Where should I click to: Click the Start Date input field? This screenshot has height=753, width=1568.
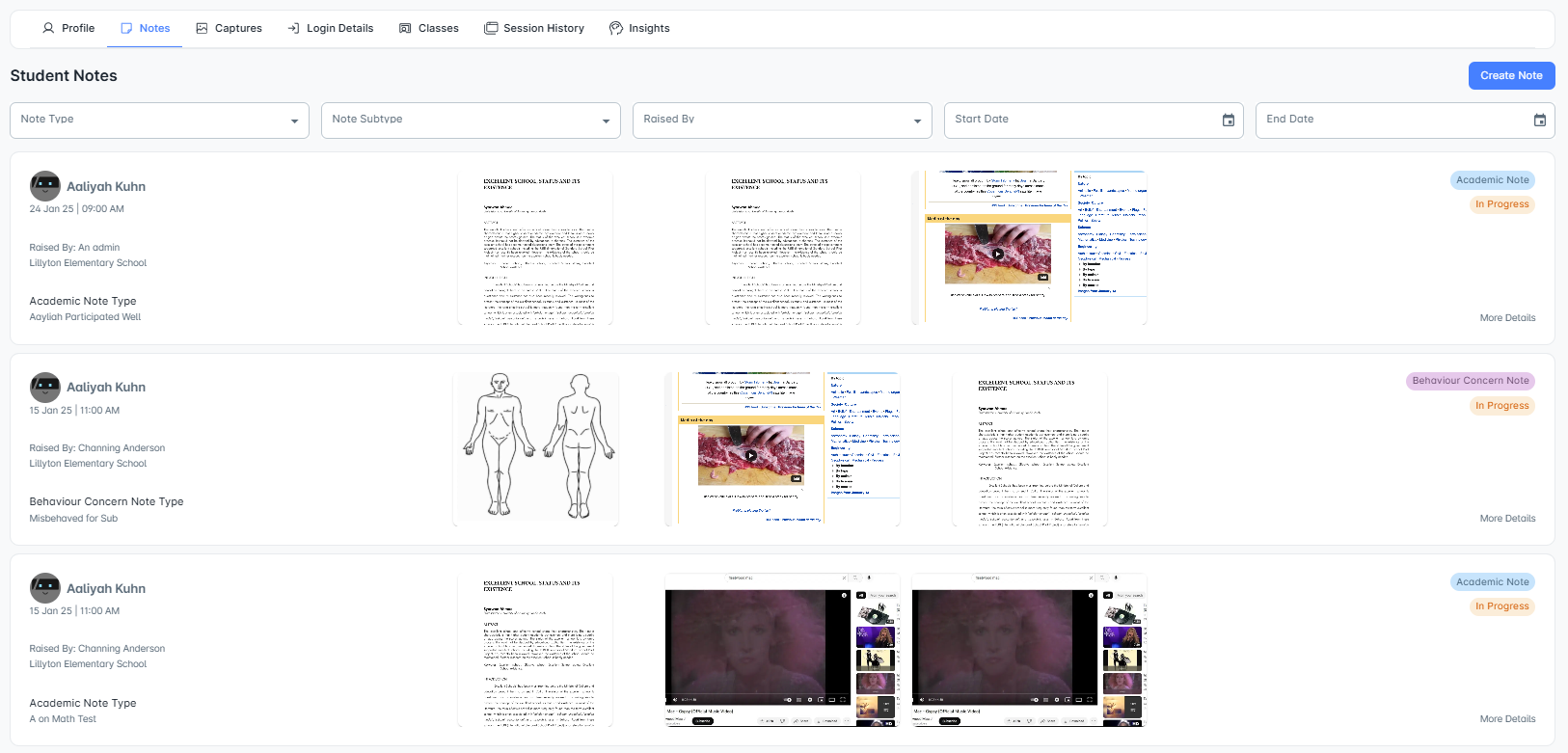click(x=1094, y=120)
